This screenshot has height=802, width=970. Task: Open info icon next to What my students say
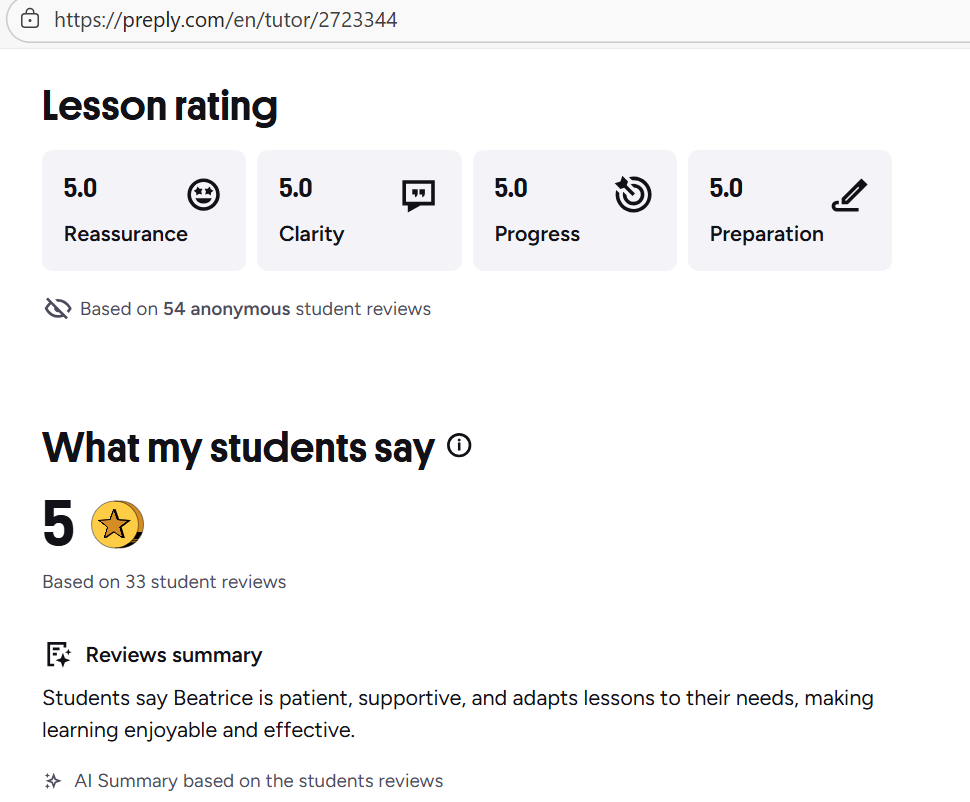point(459,446)
